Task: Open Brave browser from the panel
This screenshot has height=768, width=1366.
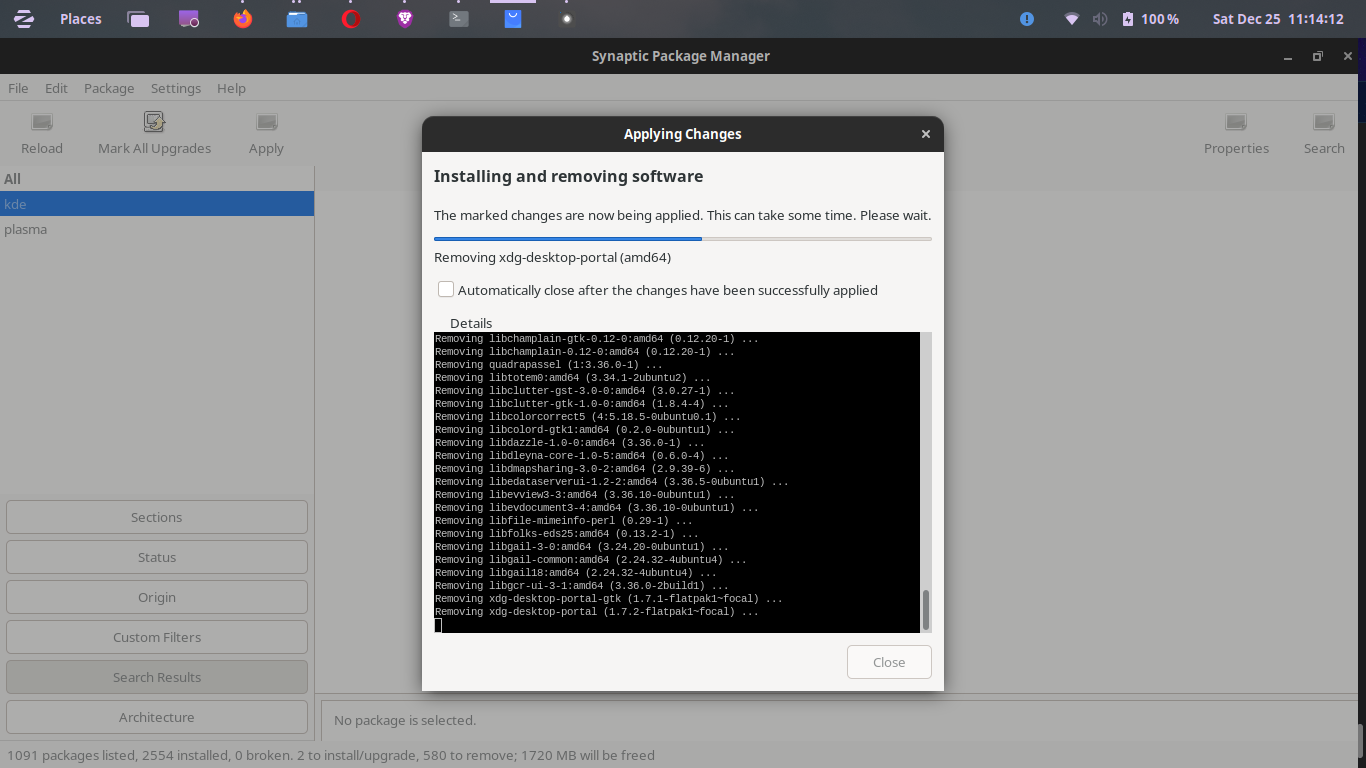Action: pyautogui.click(x=405, y=19)
